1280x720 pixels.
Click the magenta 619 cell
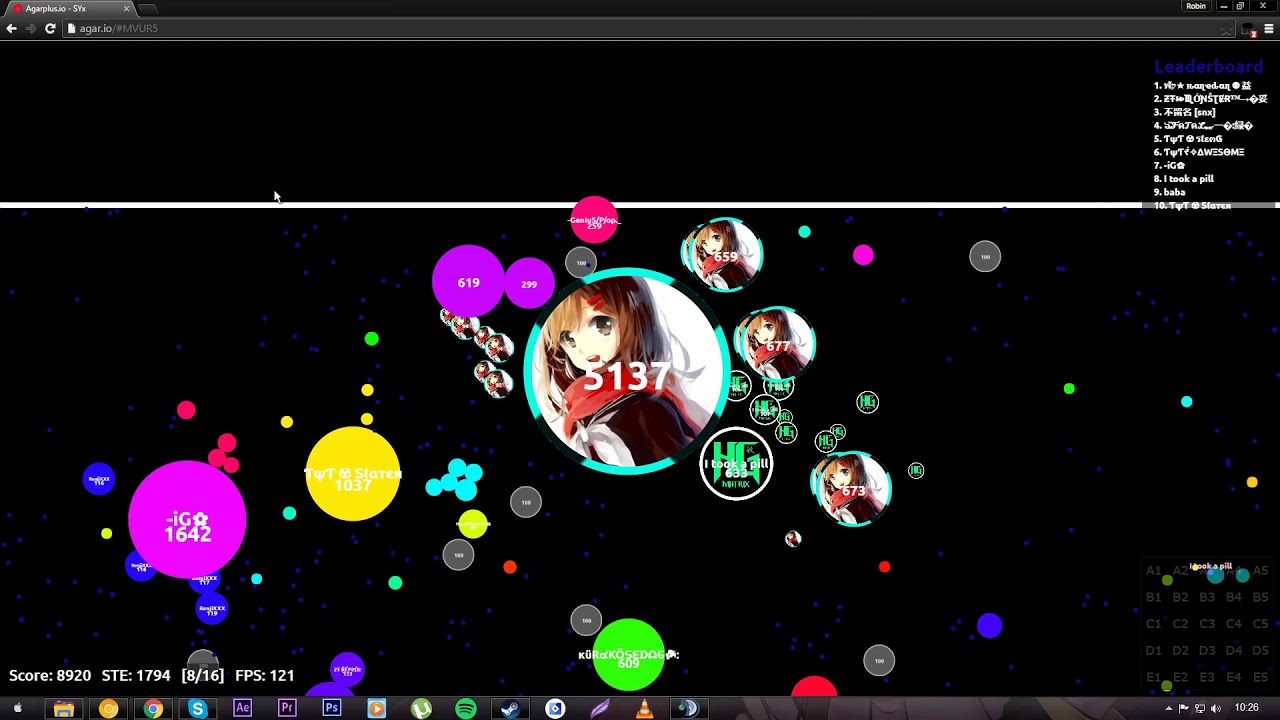click(468, 282)
